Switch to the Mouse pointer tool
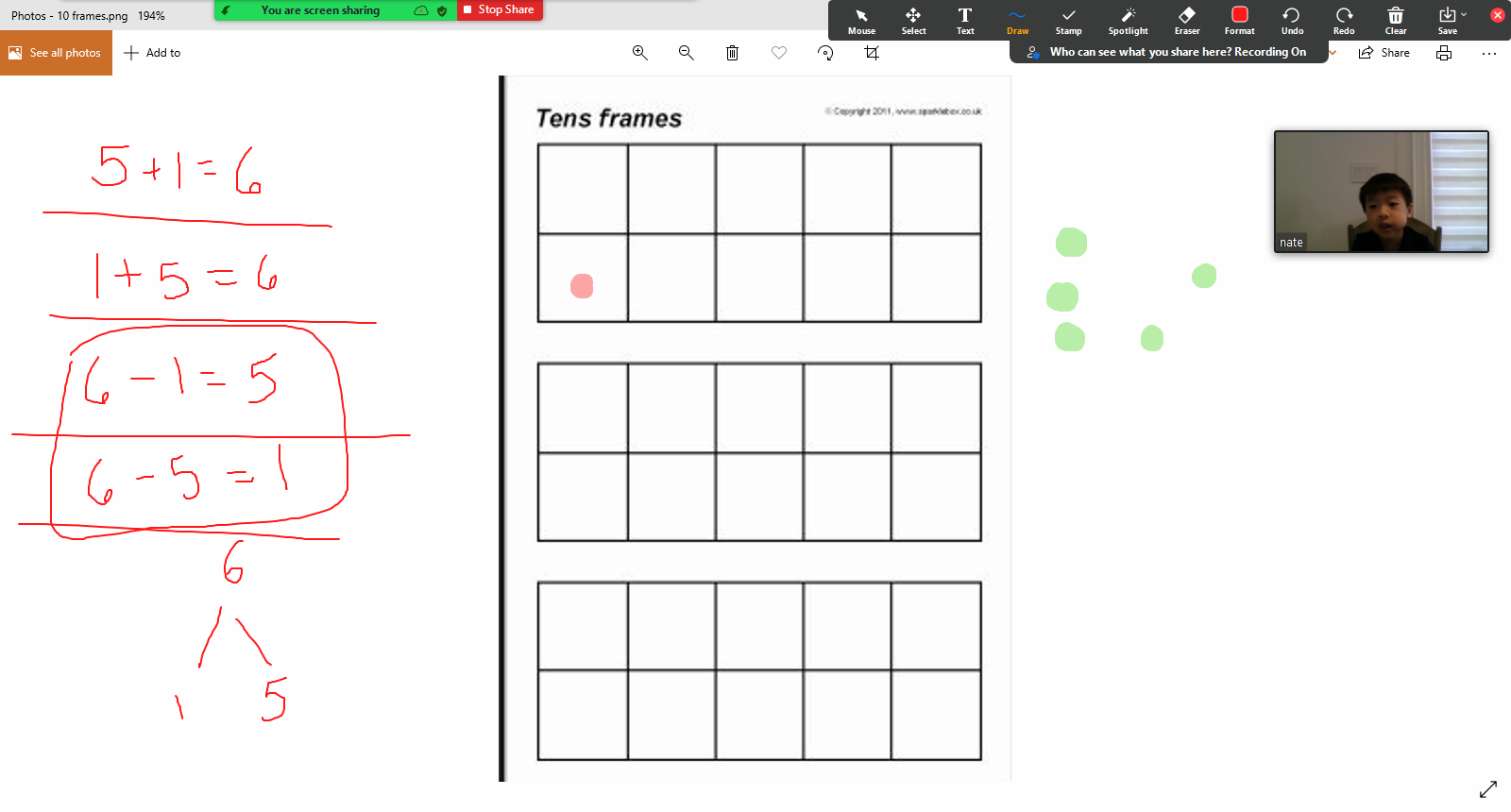Viewport: 1511px width, 812px height. [x=861, y=20]
